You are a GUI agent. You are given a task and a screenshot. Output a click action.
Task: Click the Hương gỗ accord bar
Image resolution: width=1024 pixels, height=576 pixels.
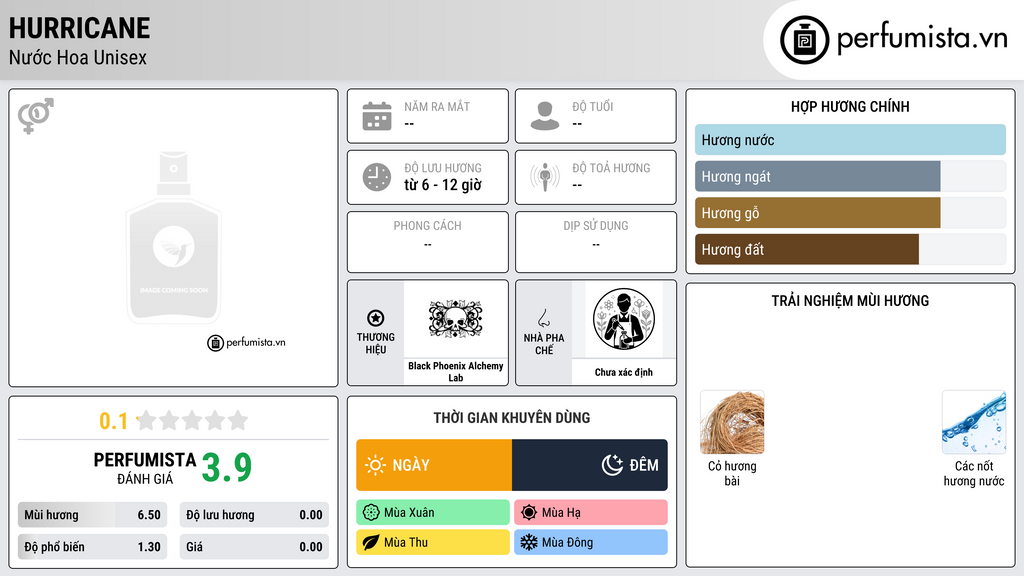(850, 213)
